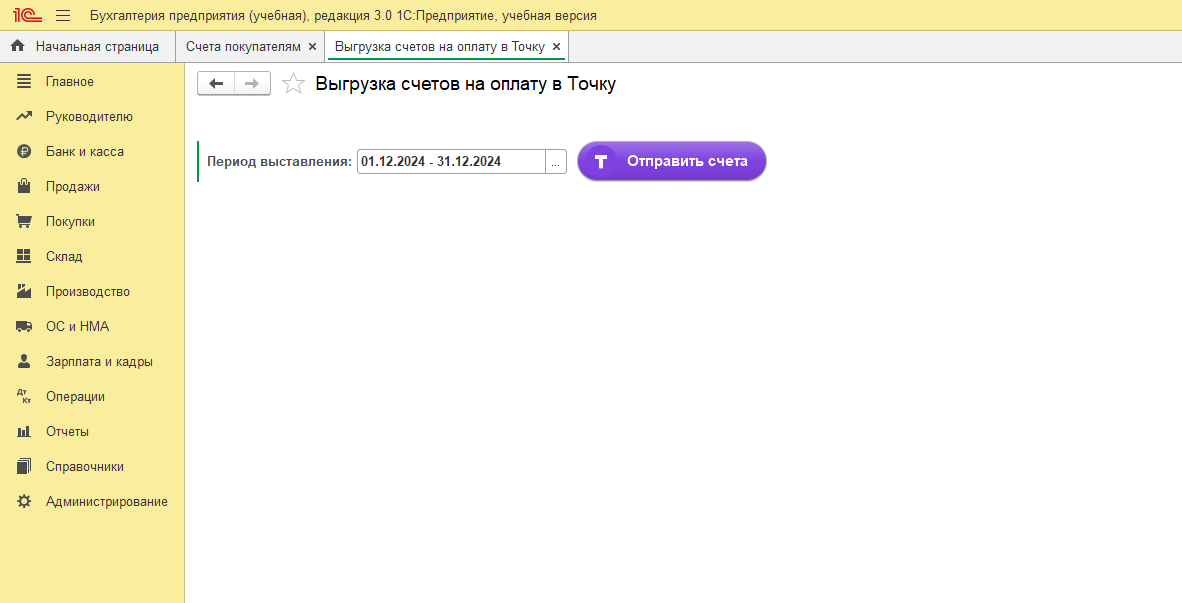Open the hamburger main menu
Viewport: 1182px width, 603px height.
click(x=63, y=15)
